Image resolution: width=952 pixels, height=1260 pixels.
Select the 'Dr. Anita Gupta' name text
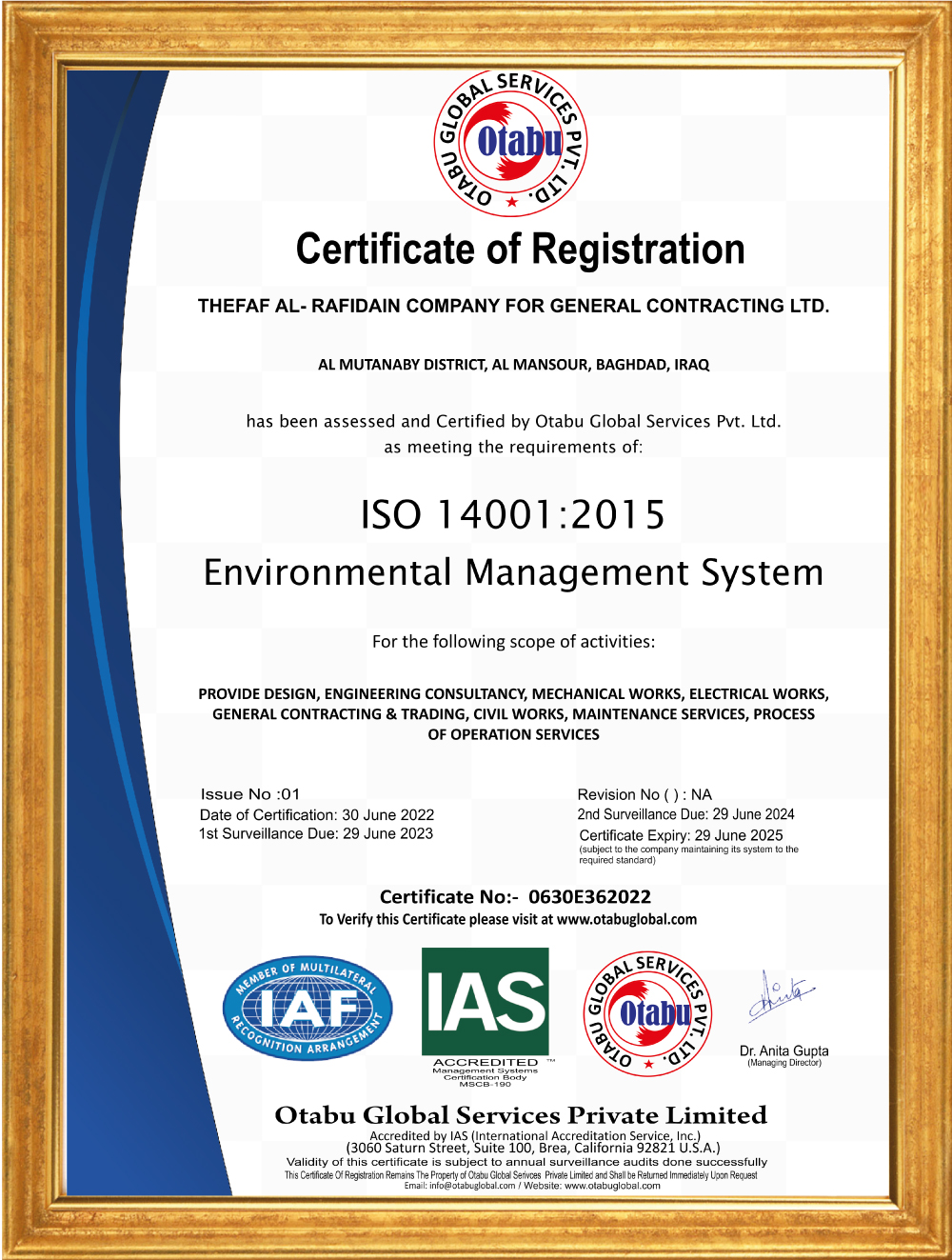(x=784, y=1050)
